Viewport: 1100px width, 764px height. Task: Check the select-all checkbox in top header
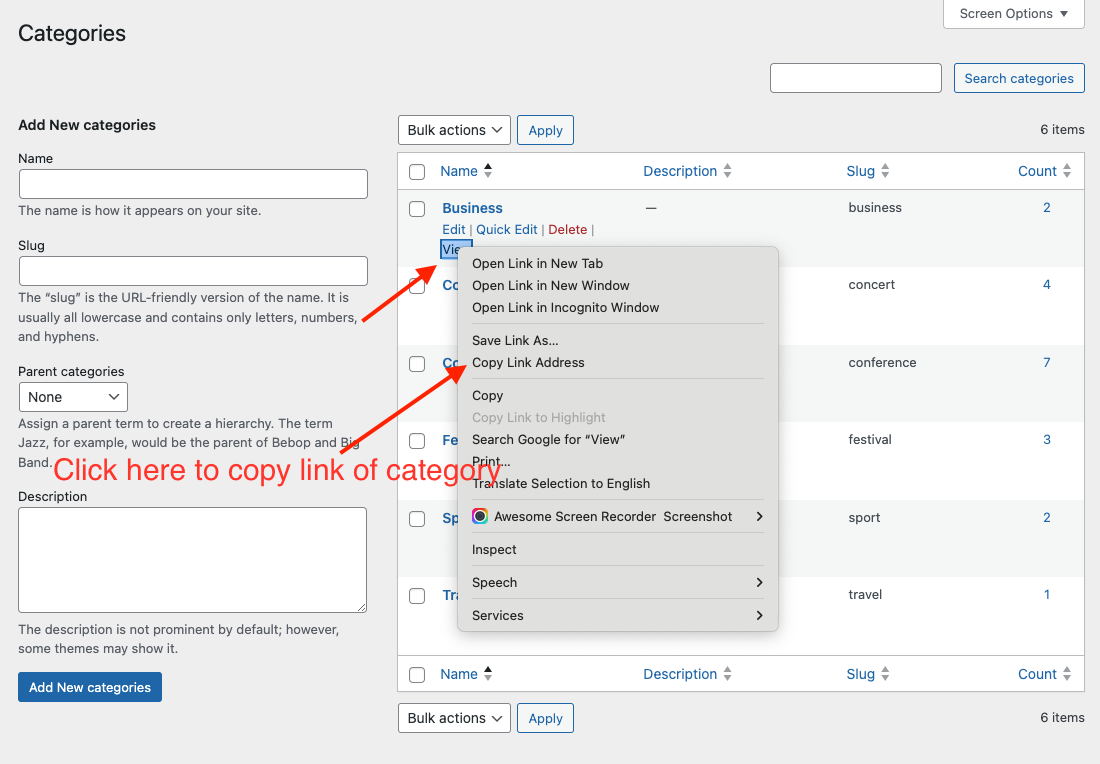coord(417,172)
